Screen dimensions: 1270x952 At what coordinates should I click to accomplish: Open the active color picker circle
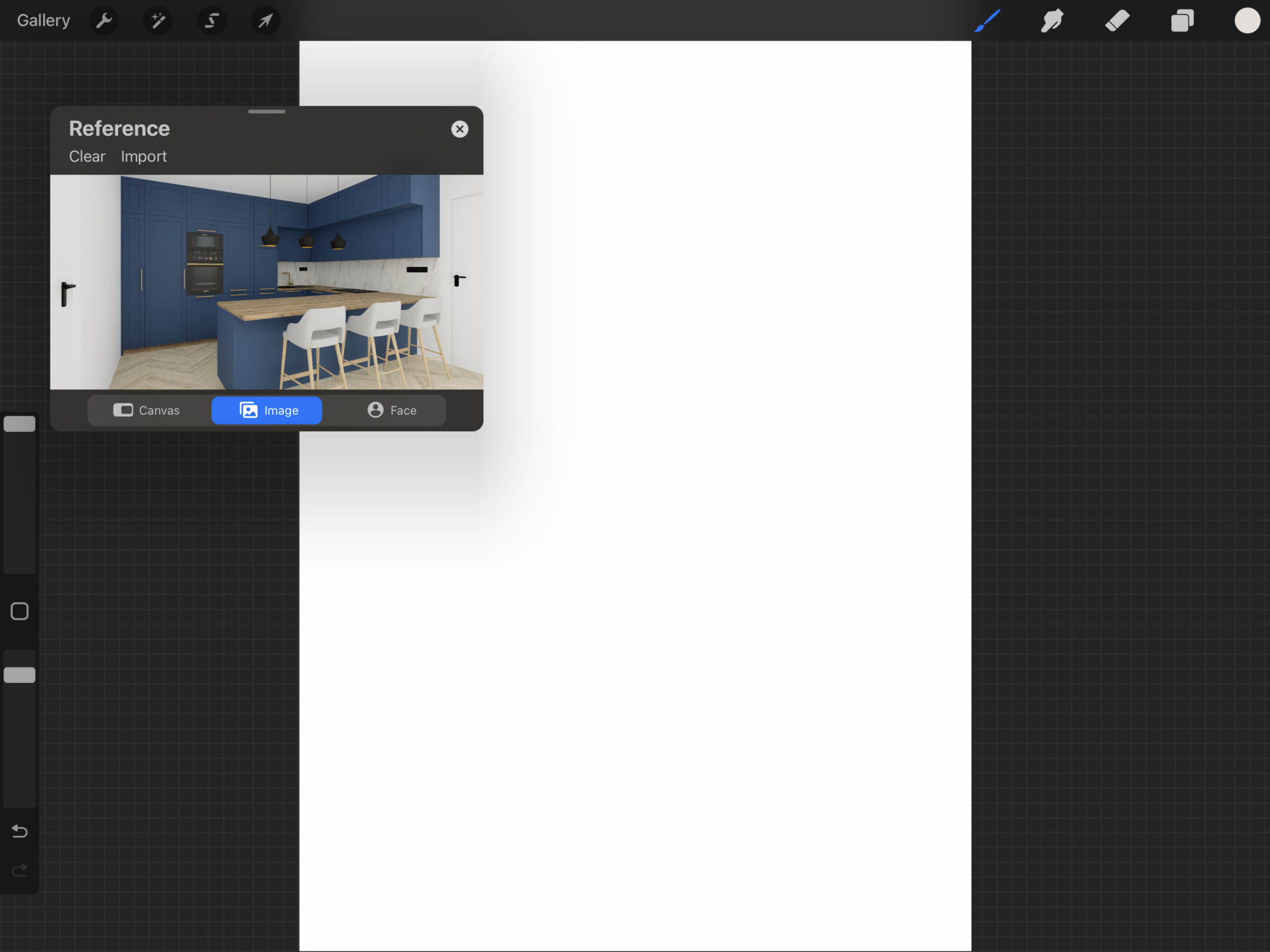(1247, 20)
